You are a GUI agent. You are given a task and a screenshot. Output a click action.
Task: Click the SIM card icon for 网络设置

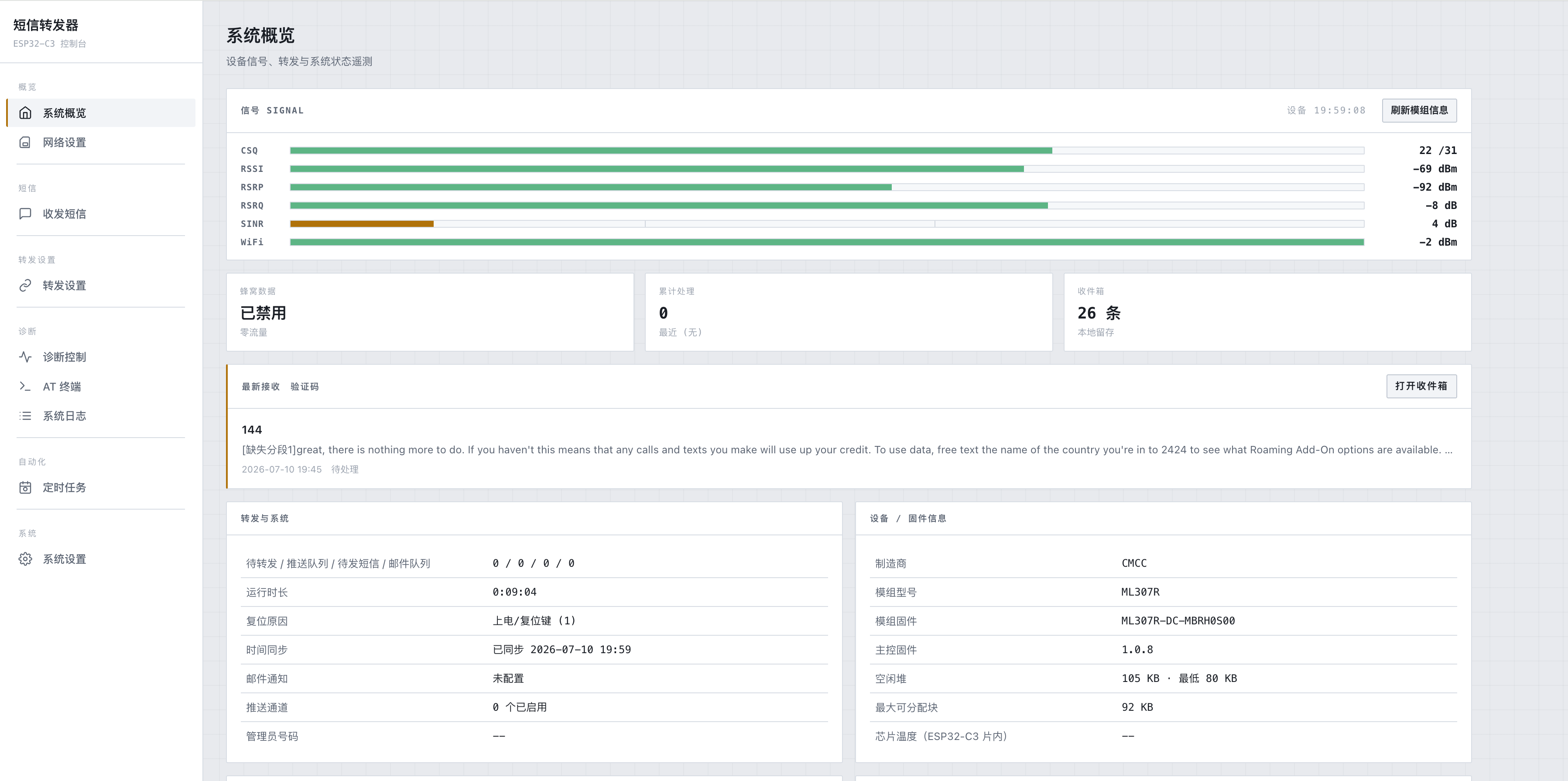[25, 142]
